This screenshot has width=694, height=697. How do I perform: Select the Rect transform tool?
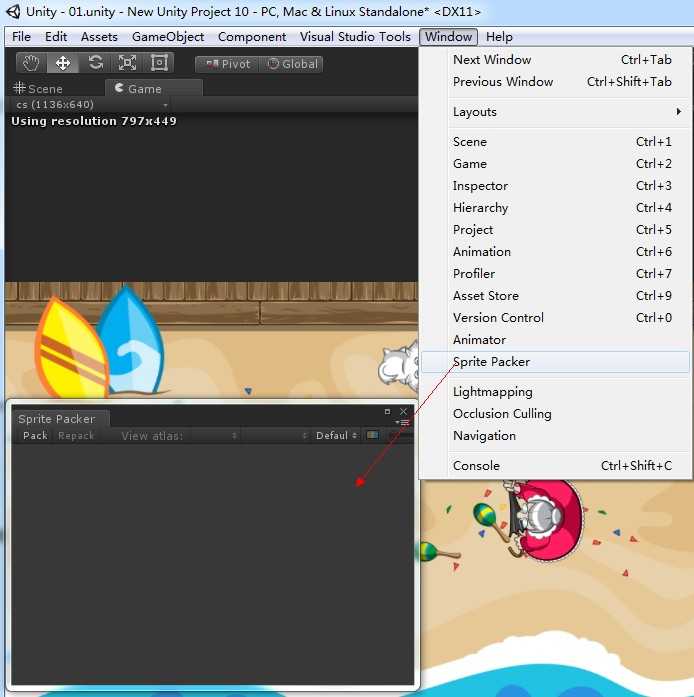pyautogui.click(x=159, y=63)
